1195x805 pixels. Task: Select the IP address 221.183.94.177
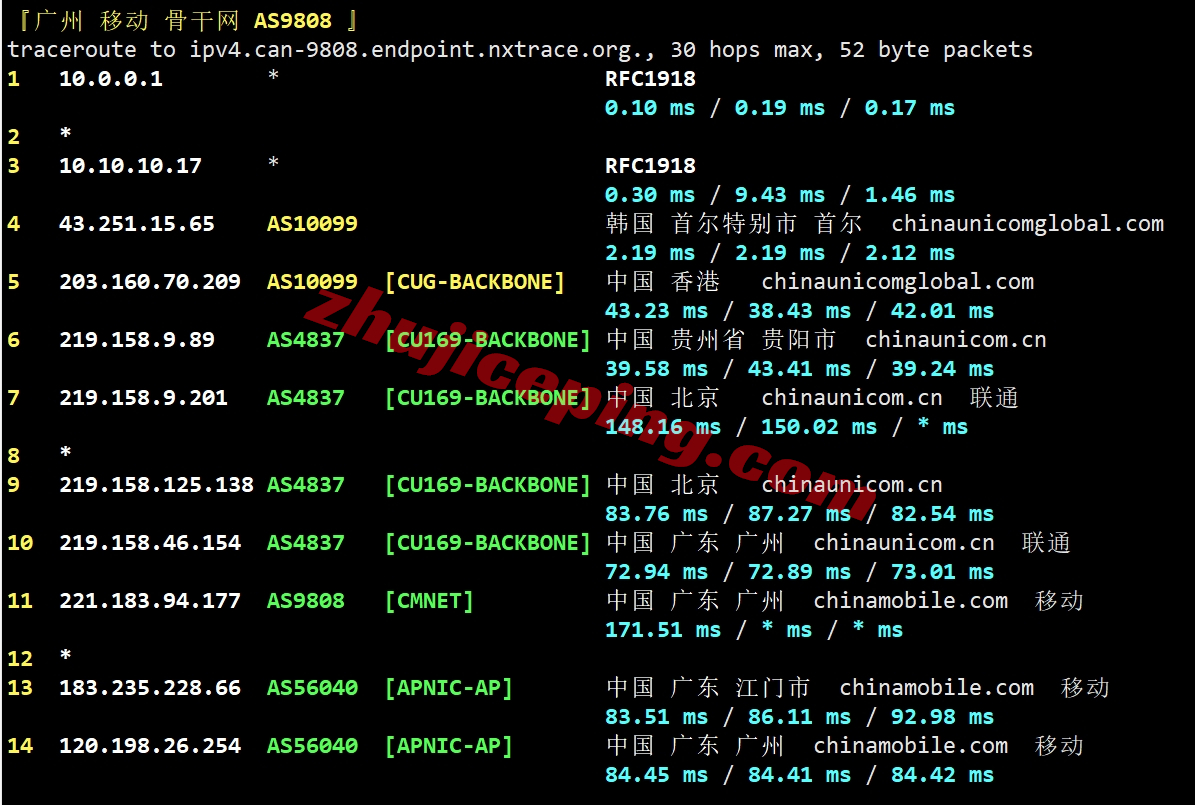coord(150,601)
